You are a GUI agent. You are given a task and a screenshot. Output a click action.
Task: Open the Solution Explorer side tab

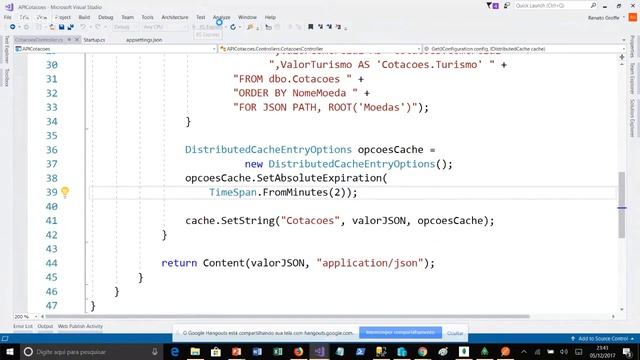pyautogui.click(x=632, y=118)
